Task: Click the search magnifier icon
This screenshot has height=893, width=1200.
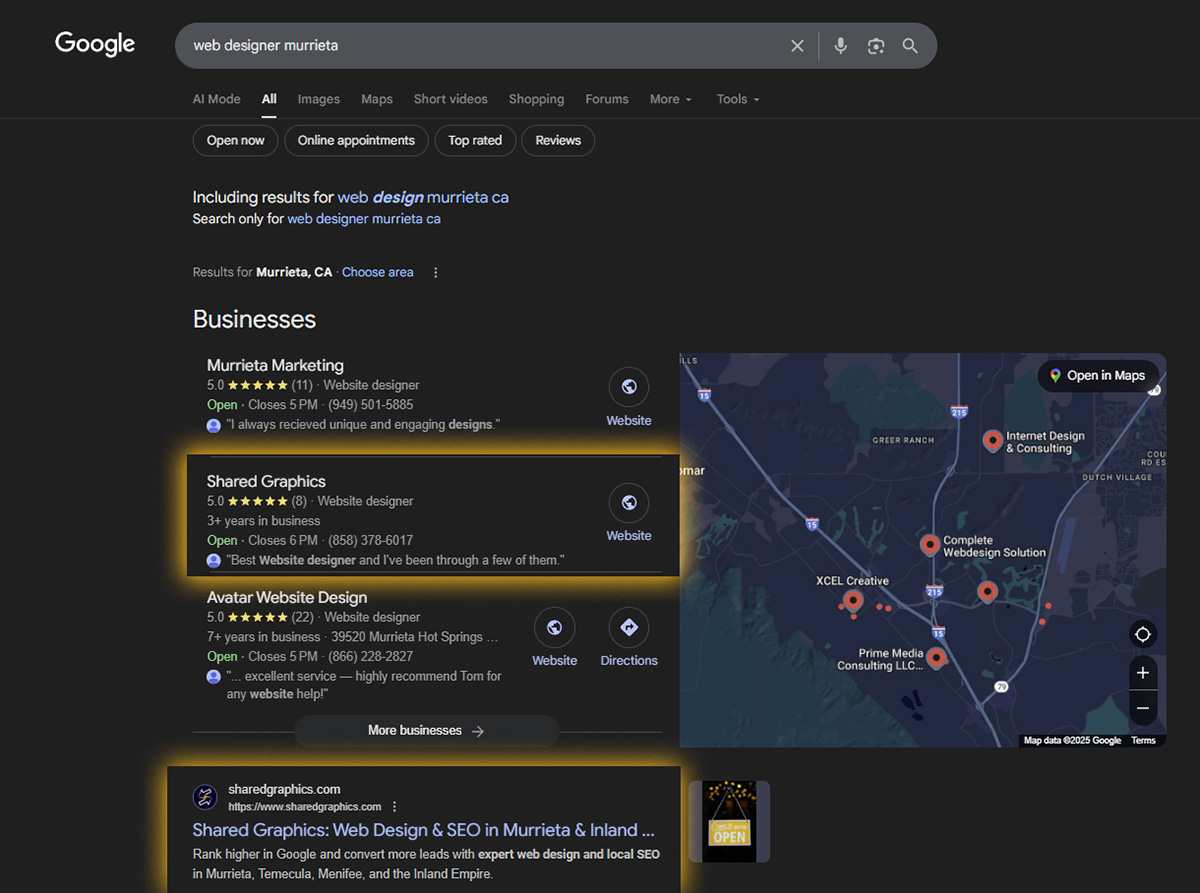Action: (x=909, y=45)
